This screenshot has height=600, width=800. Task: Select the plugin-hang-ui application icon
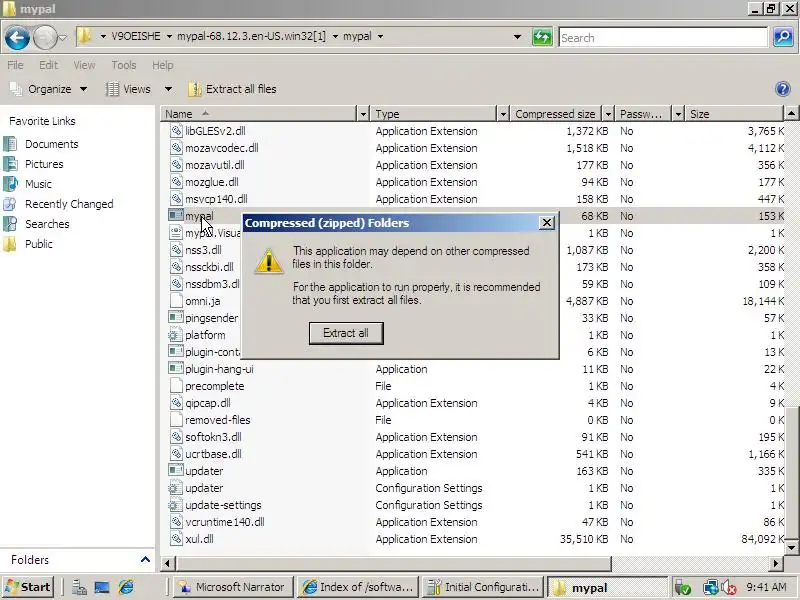click(x=176, y=368)
